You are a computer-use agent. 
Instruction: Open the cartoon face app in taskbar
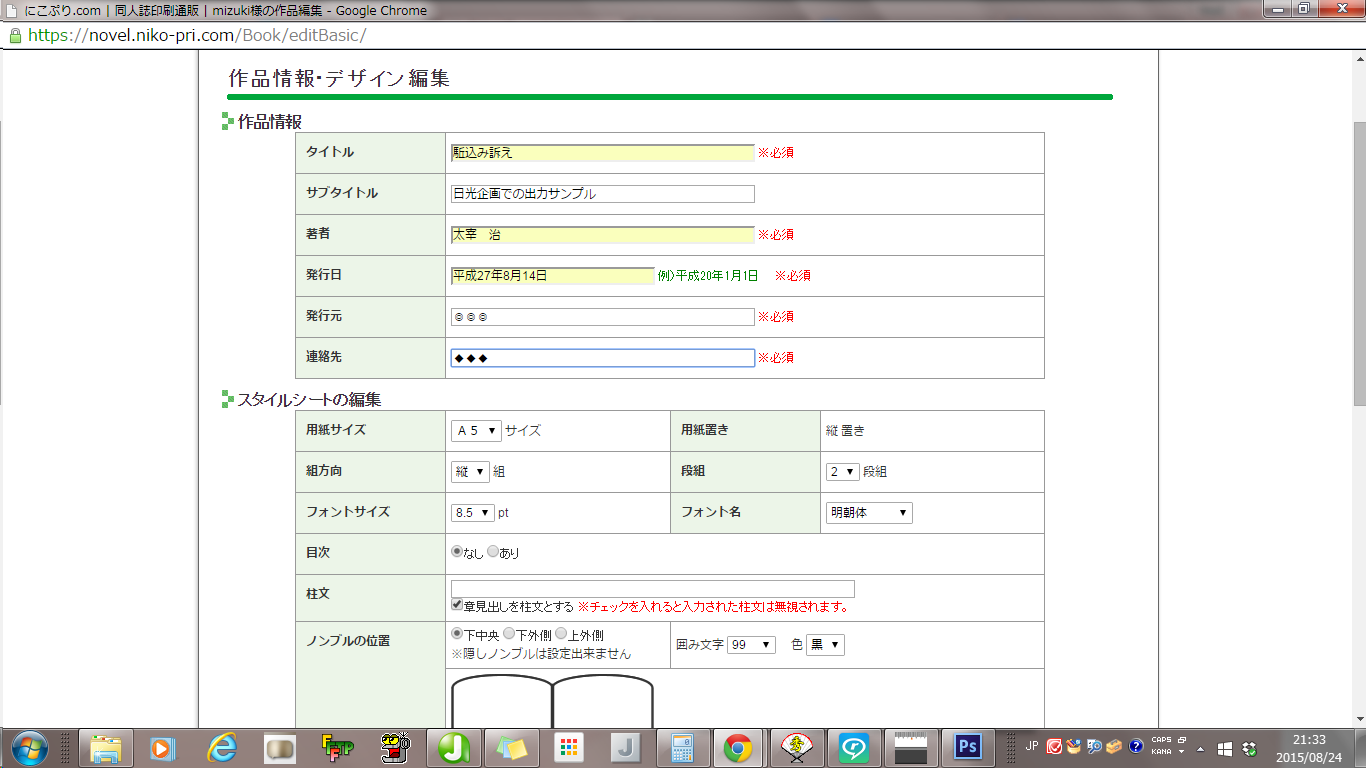[394, 747]
